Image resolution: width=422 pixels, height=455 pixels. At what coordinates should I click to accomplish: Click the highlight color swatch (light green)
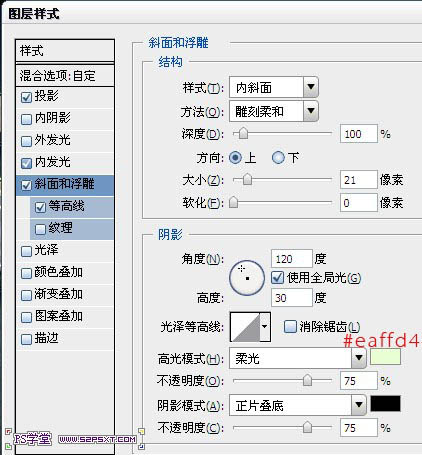[385, 357]
